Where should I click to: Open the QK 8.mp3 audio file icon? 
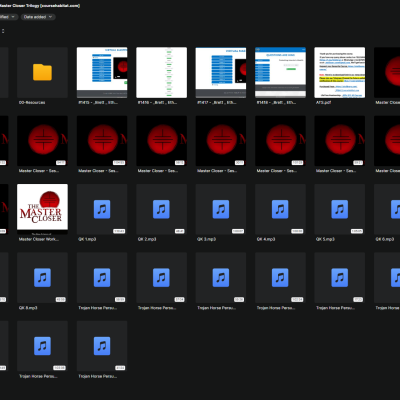pos(42,278)
